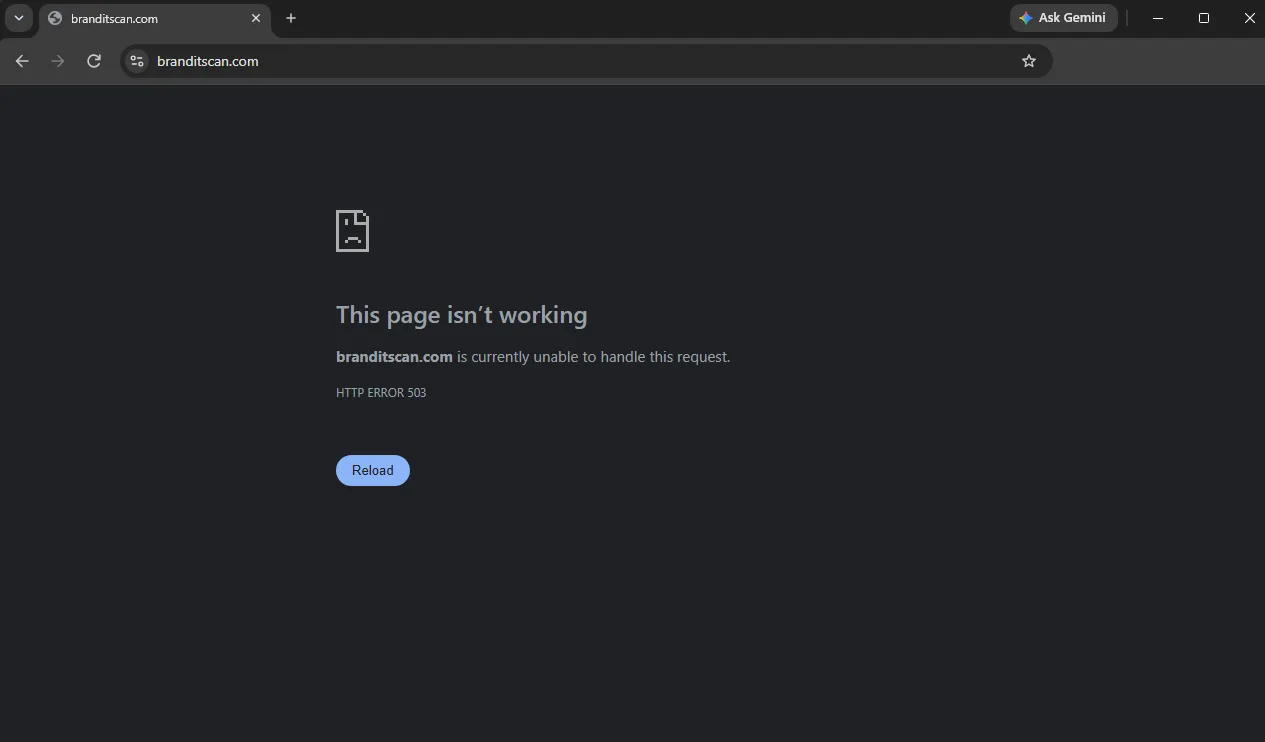
Task: Click the address bar showing branditscan.com
Action: [586, 61]
